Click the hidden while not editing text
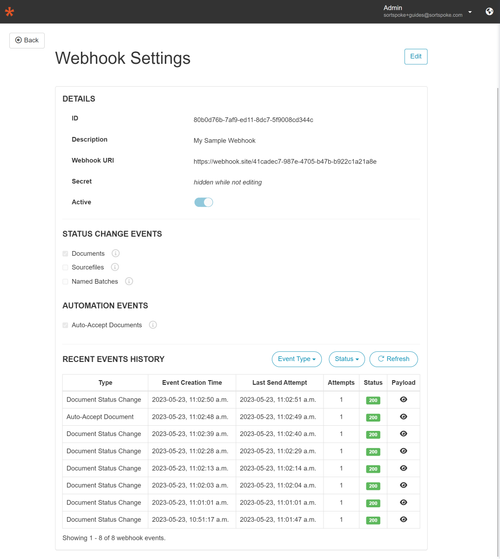500x559 pixels. click(228, 183)
